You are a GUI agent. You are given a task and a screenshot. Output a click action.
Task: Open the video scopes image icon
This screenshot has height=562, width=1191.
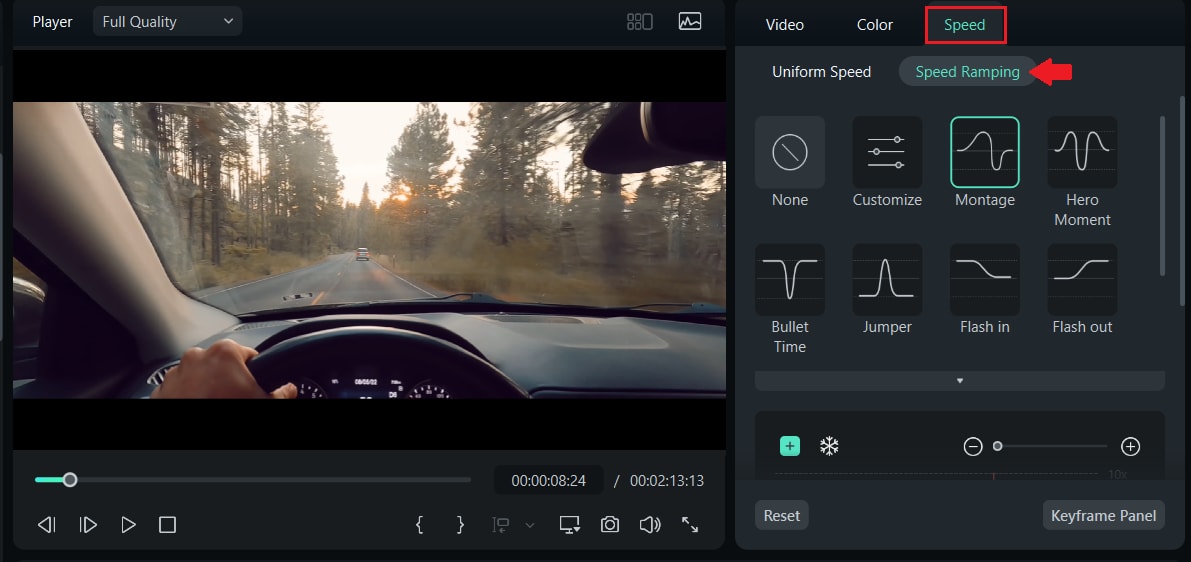point(690,21)
